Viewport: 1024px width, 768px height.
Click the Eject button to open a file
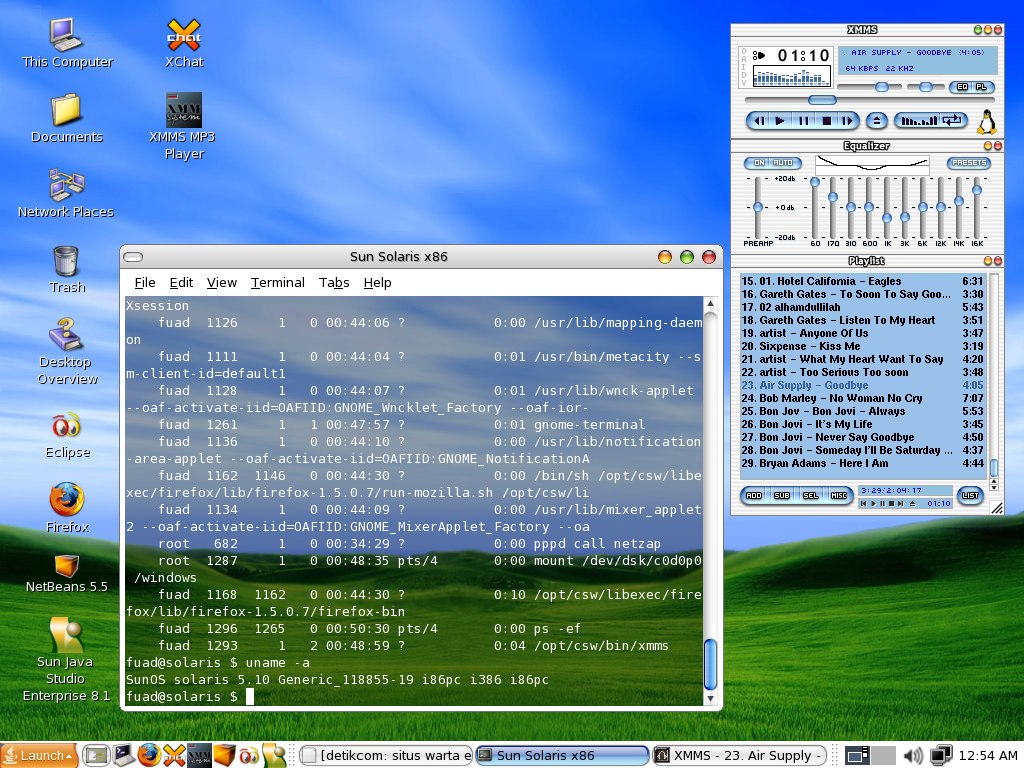(x=876, y=120)
